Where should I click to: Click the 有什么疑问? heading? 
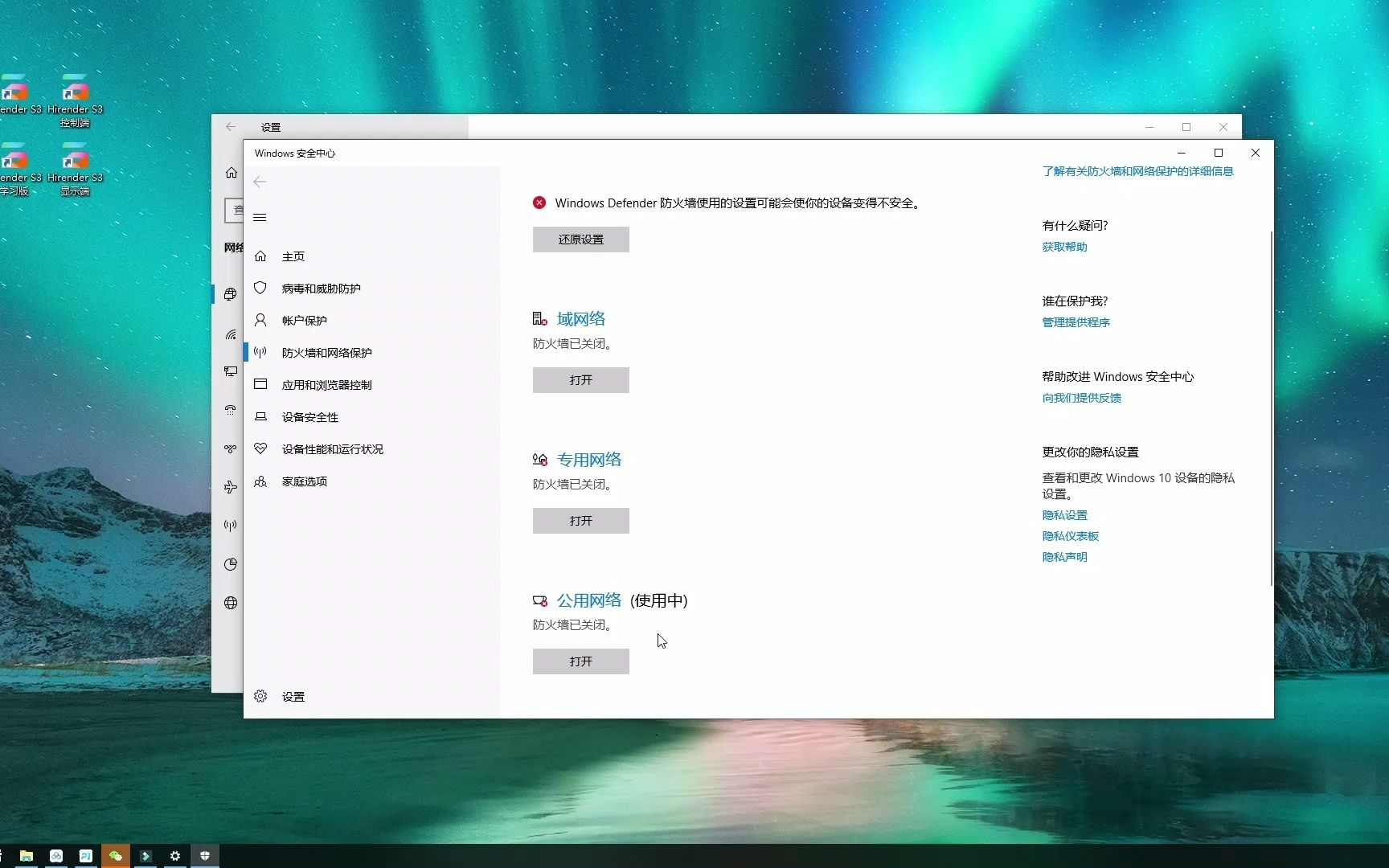1075,226
